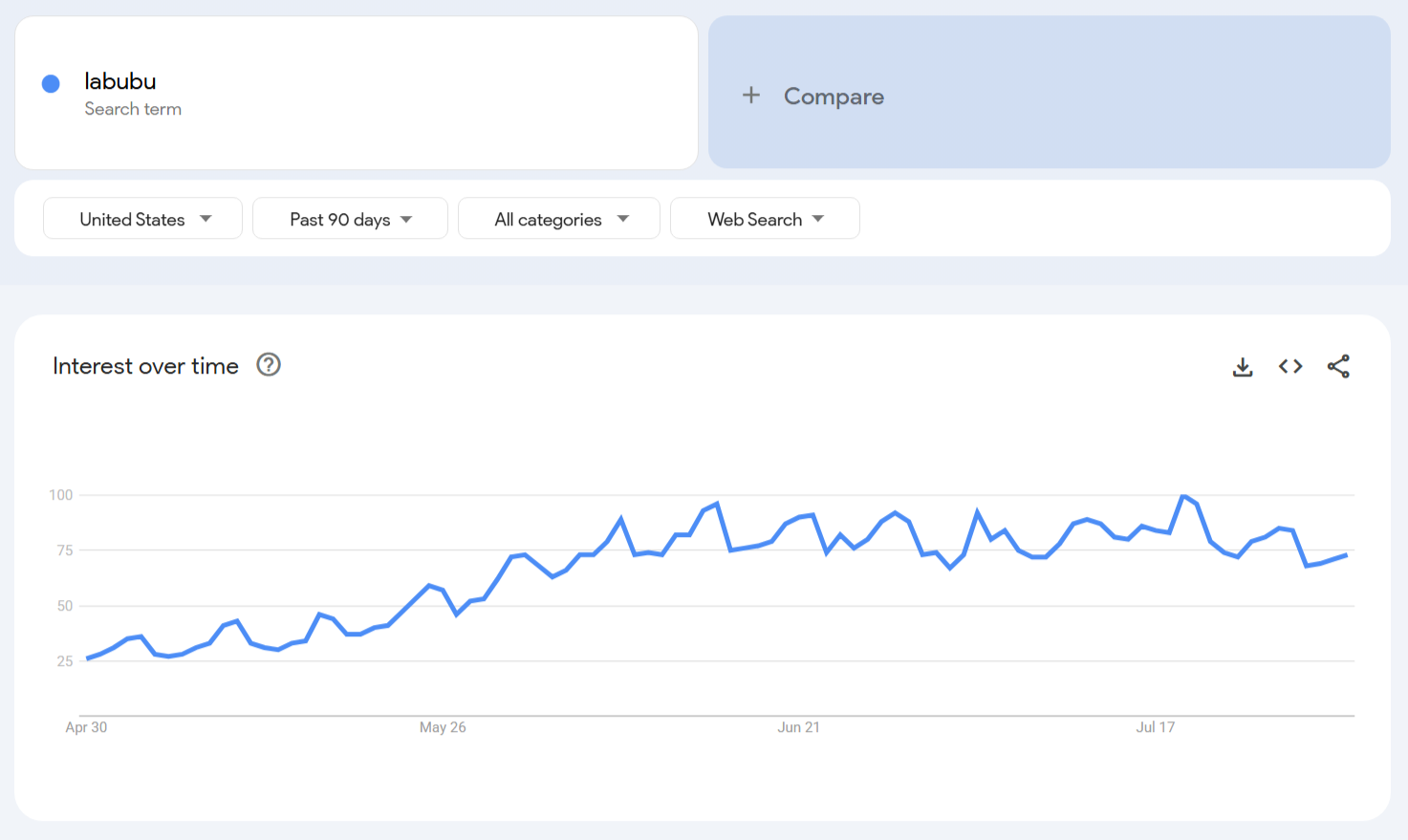Click the Interest over time heading
Viewport: 1408px width, 840px height.
pos(145,365)
